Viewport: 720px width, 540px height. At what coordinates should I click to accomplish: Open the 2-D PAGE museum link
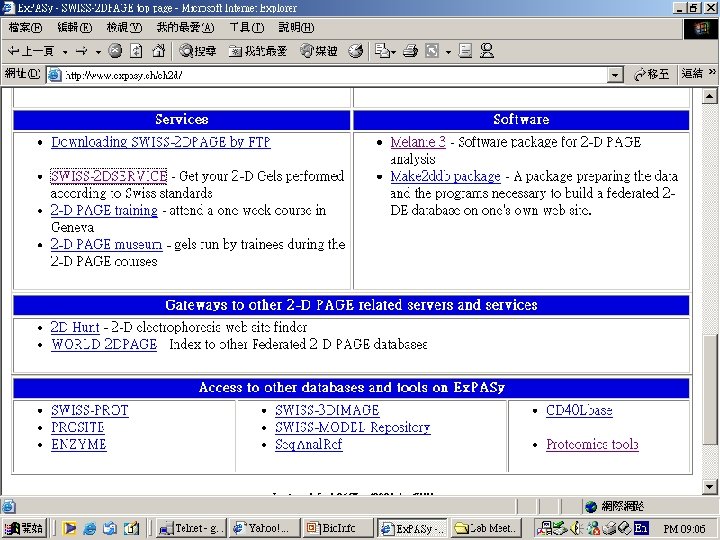point(107,244)
